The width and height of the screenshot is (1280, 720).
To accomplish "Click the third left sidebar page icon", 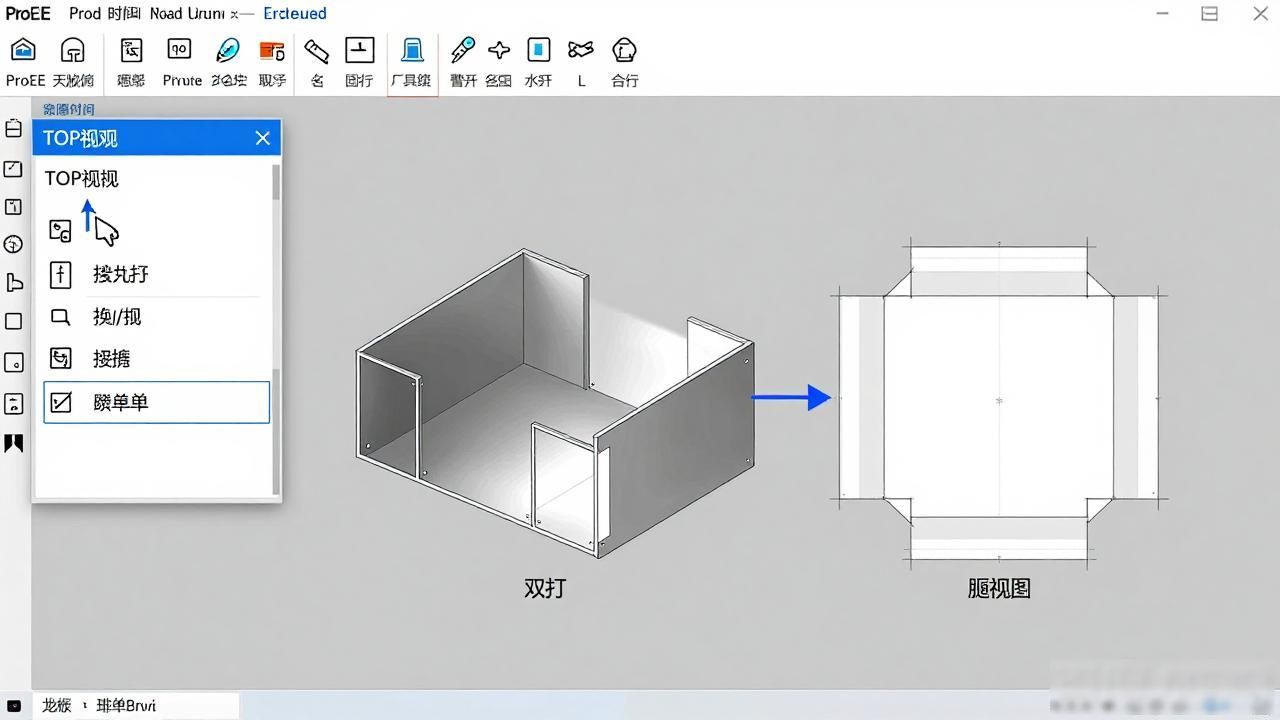I will (x=14, y=207).
